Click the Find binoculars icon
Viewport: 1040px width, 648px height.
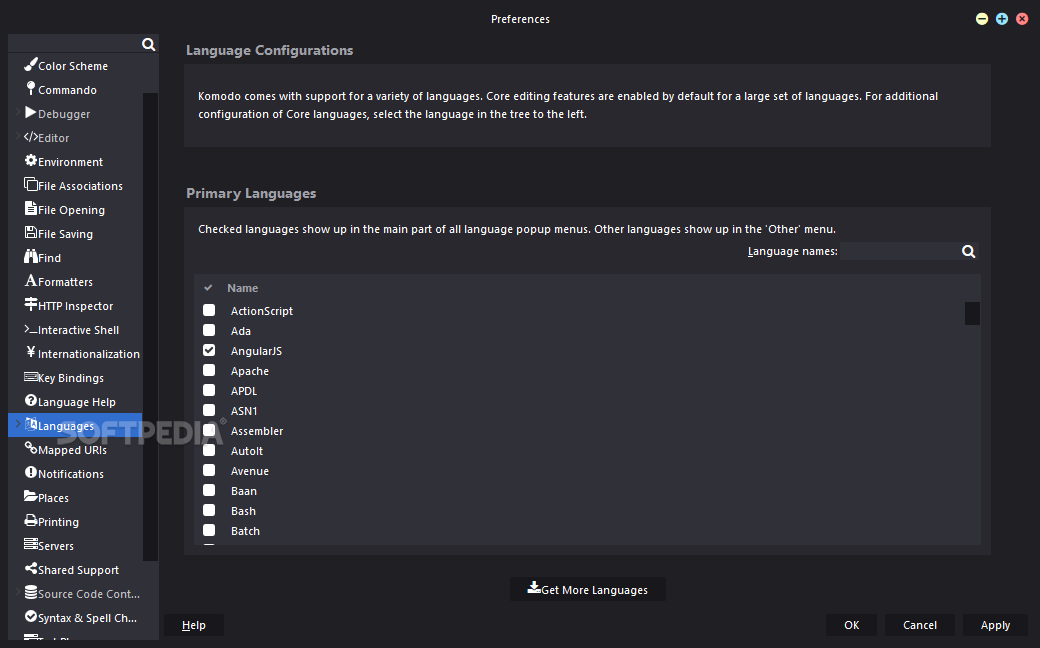point(31,256)
